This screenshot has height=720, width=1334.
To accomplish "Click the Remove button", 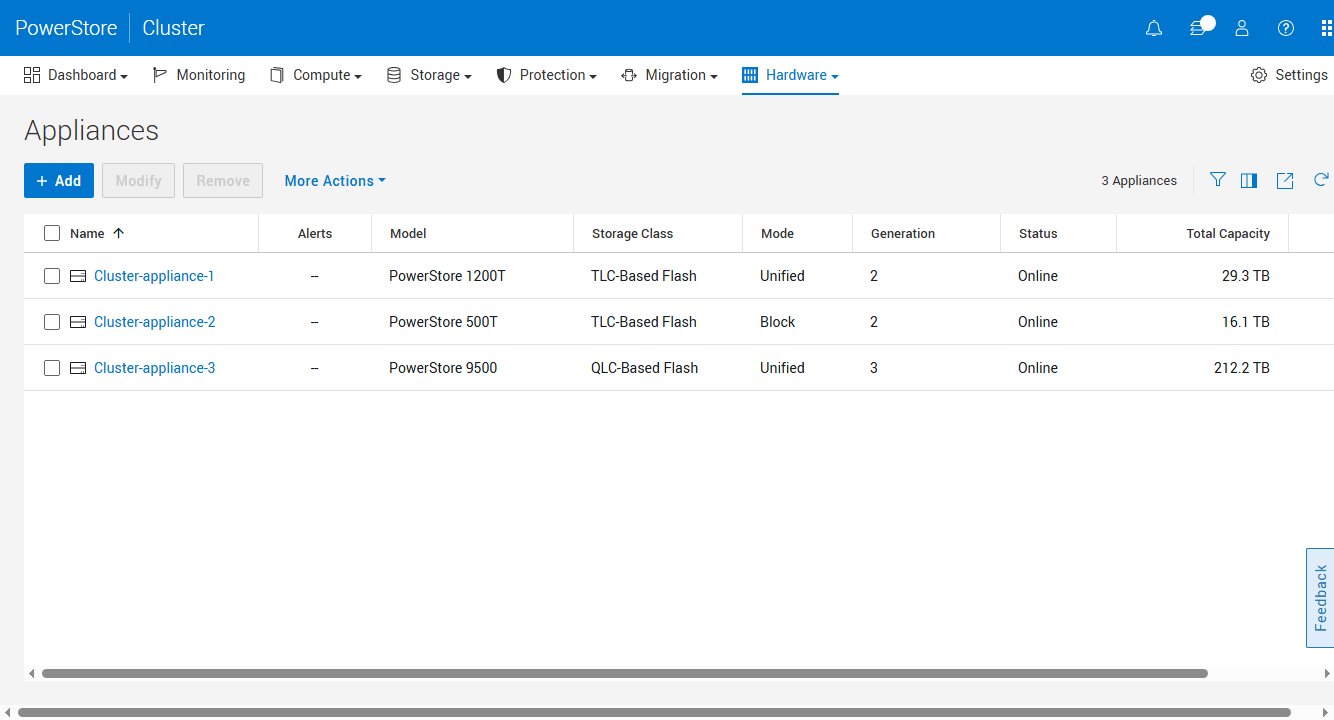I will 223,181.
